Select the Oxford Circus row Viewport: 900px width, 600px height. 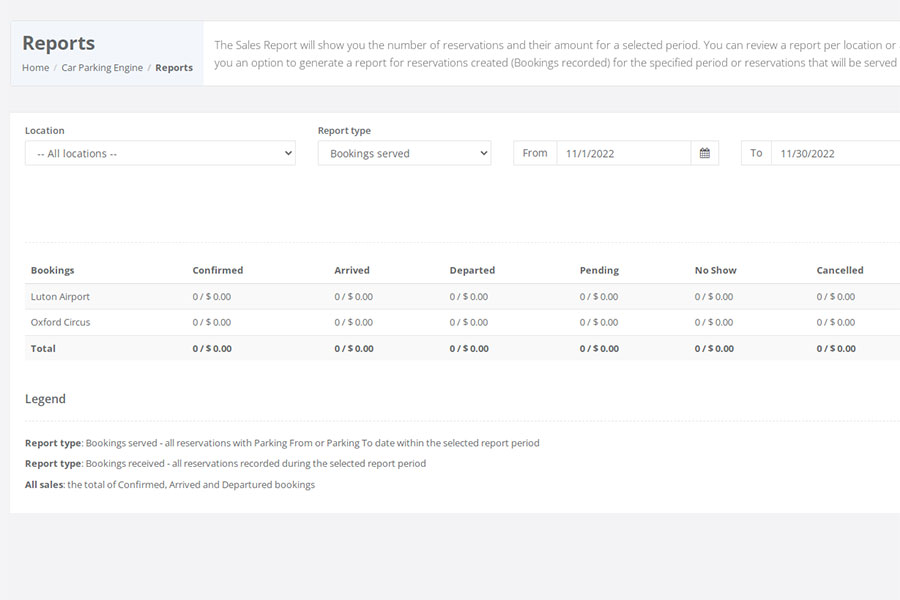pos(463,323)
